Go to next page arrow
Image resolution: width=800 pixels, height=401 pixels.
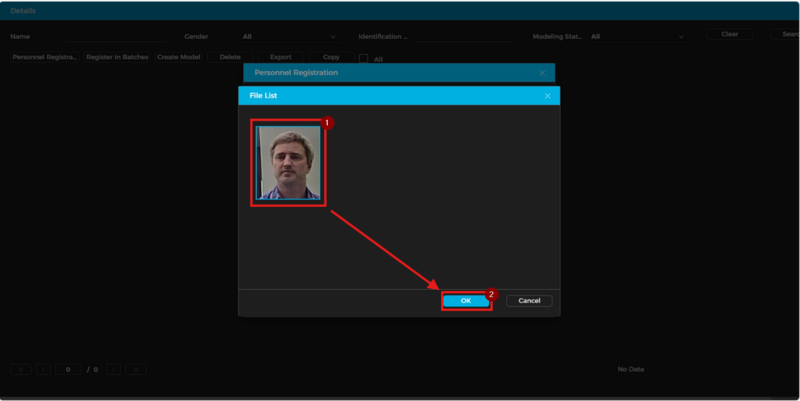pos(113,369)
